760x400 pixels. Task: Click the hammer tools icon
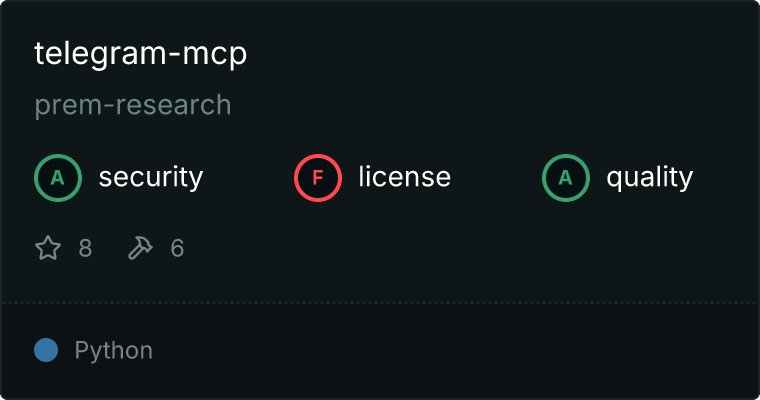pos(140,248)
